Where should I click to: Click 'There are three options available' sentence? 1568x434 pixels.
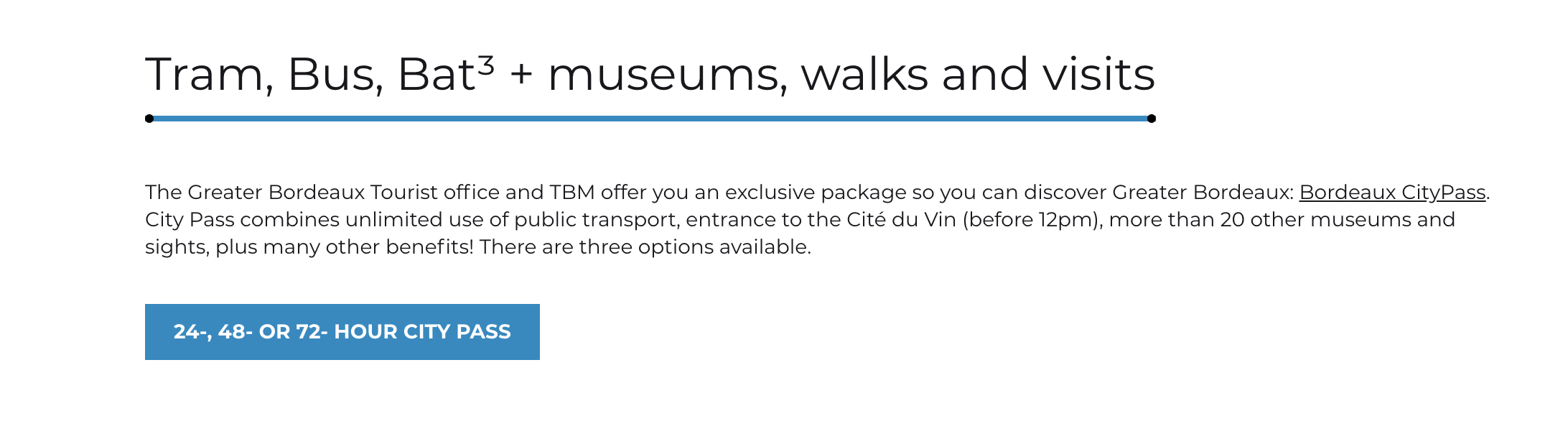(x=645, y=247)
